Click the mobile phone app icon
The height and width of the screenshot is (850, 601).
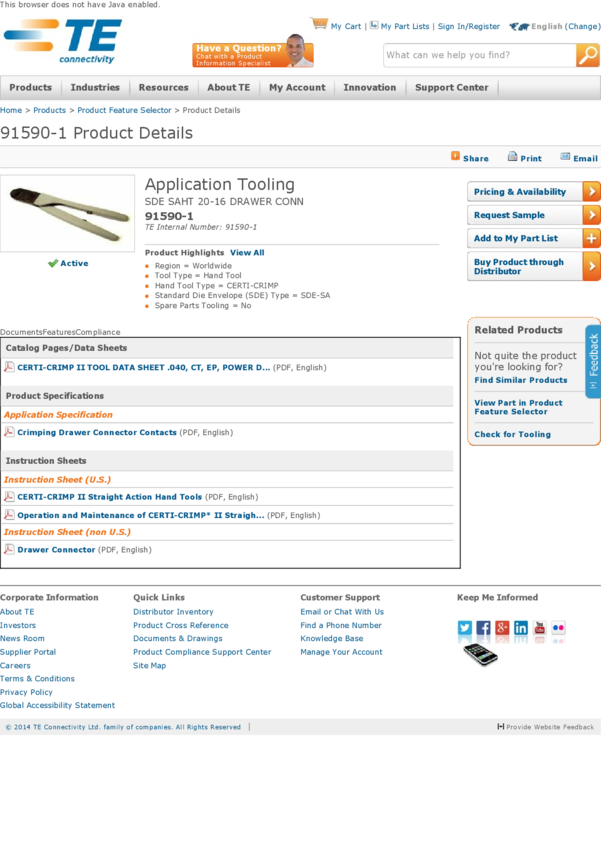pyautogui.click(x=480, y=655)
